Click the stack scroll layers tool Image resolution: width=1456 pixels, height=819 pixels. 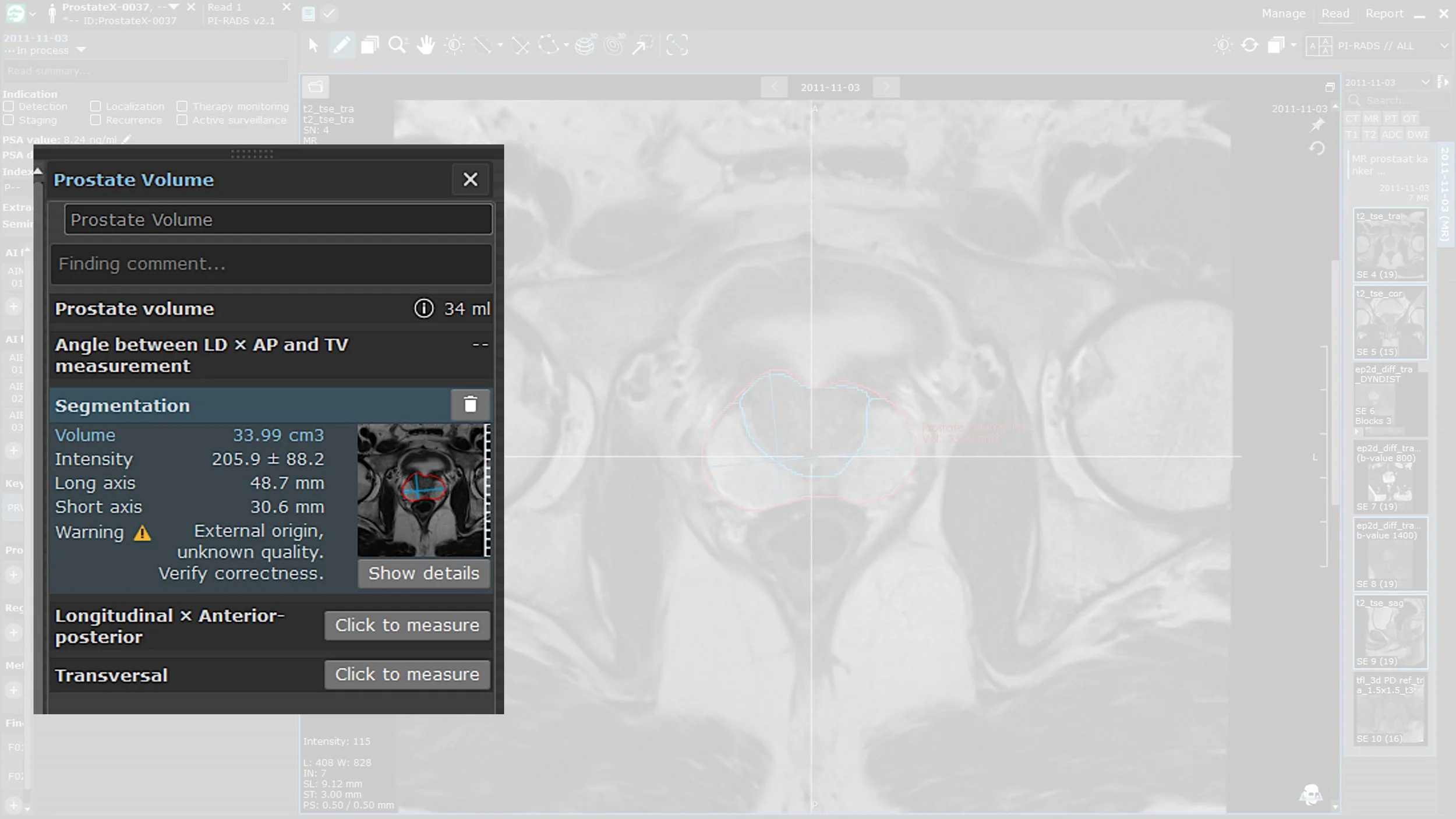click(369, 45)
